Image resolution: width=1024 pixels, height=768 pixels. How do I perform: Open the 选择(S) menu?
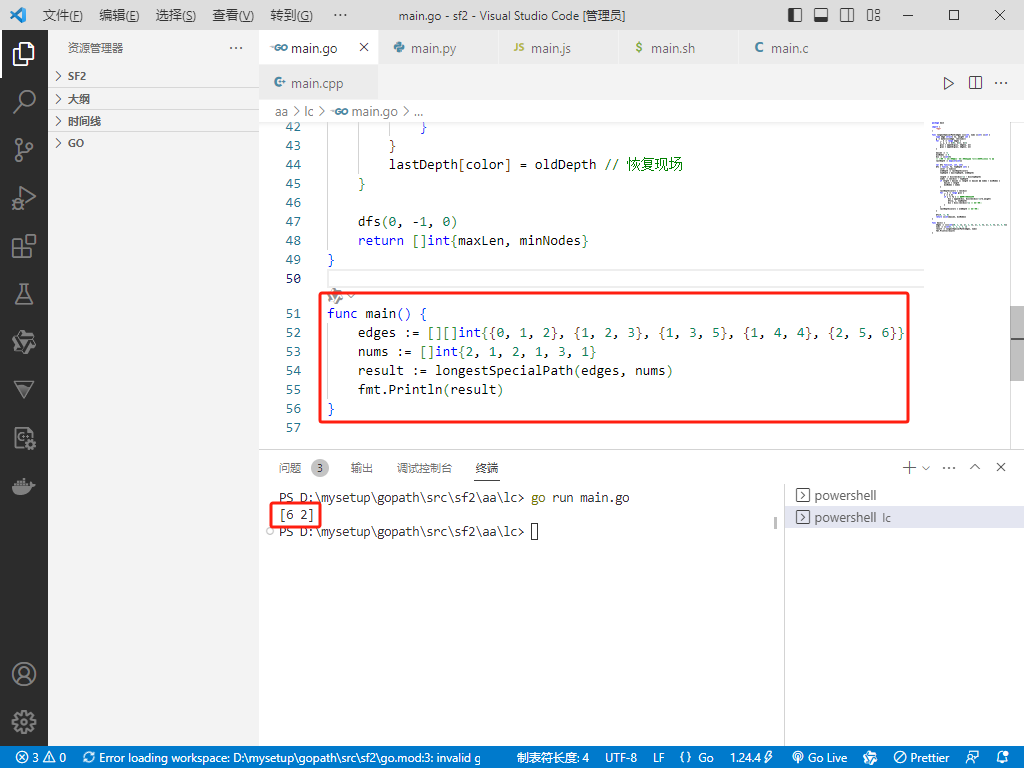pyautogui.click(x=176, y=15)
